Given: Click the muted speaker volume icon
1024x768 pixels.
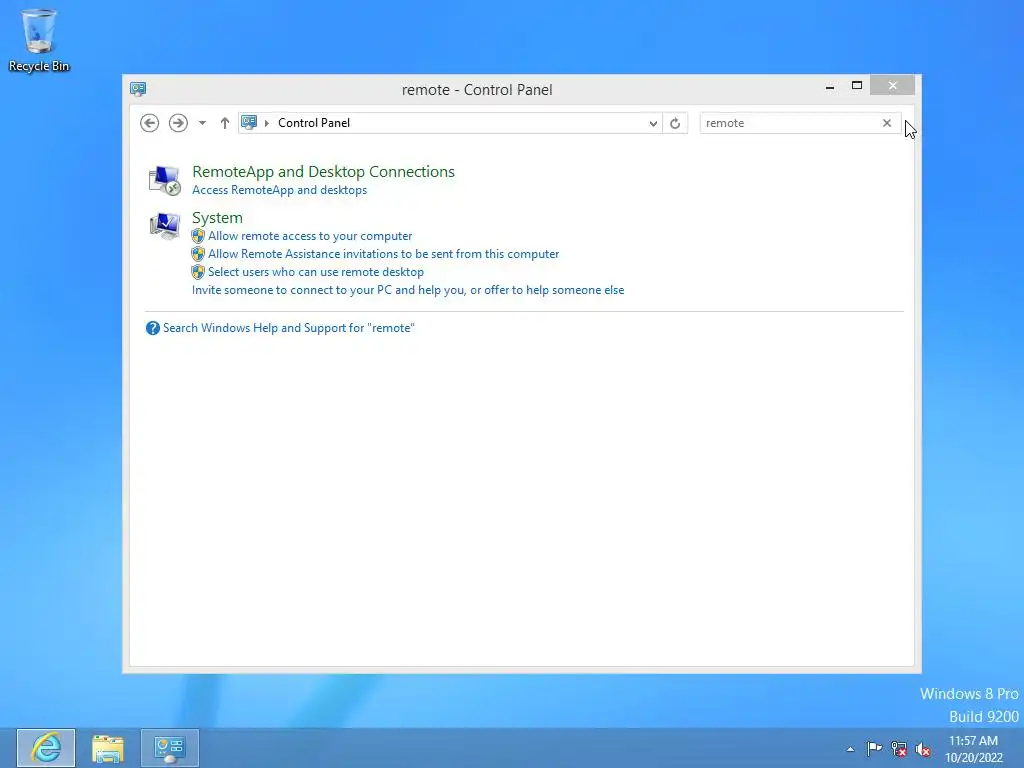Looking at the screenshot, I should point(923,749).
